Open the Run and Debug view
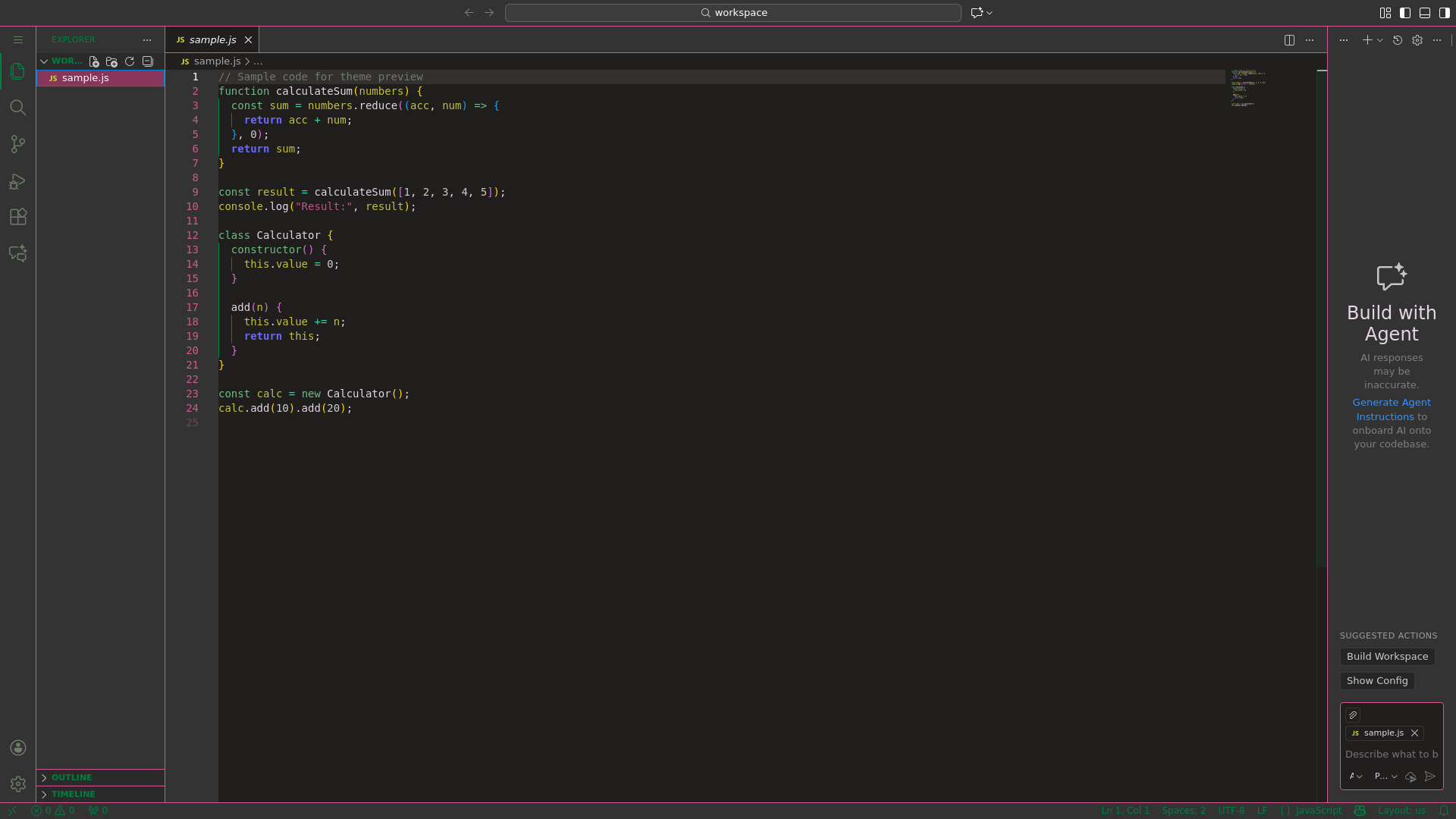The height and width of the screenshot is (819, 1456). (x=17, y=180)
